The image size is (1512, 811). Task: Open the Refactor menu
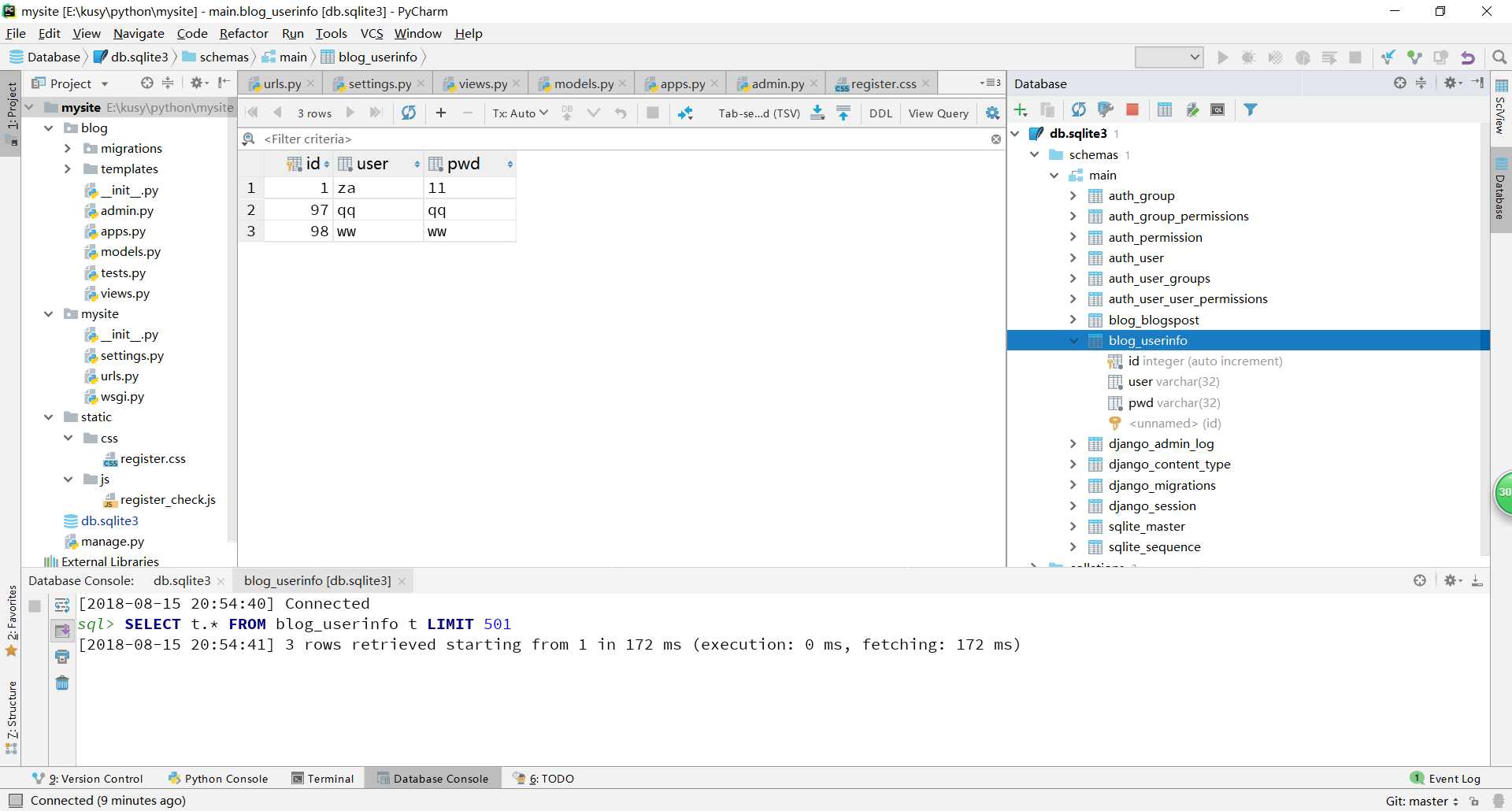243,33
